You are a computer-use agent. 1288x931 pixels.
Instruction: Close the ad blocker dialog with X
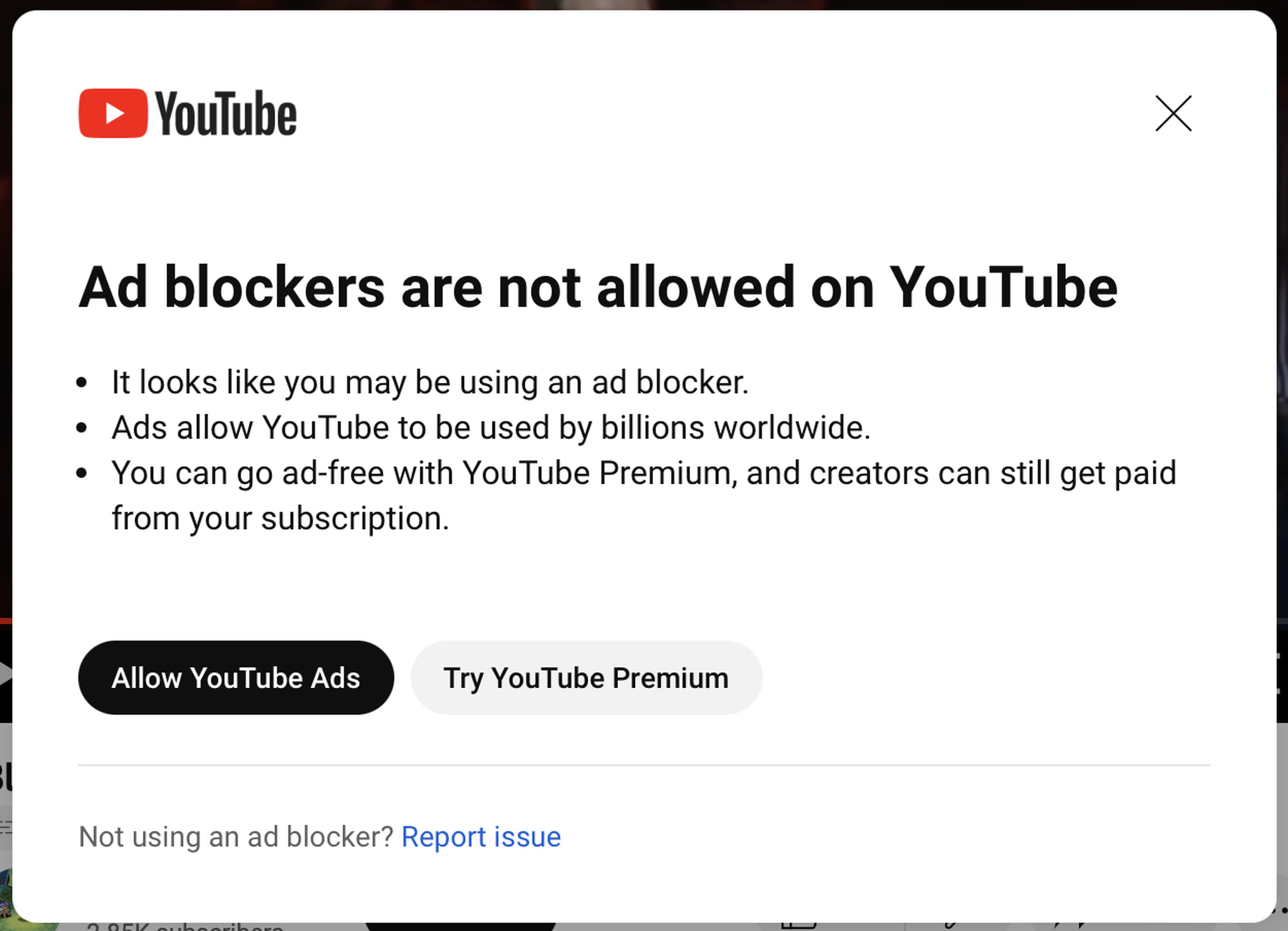tap(1173, 114)
